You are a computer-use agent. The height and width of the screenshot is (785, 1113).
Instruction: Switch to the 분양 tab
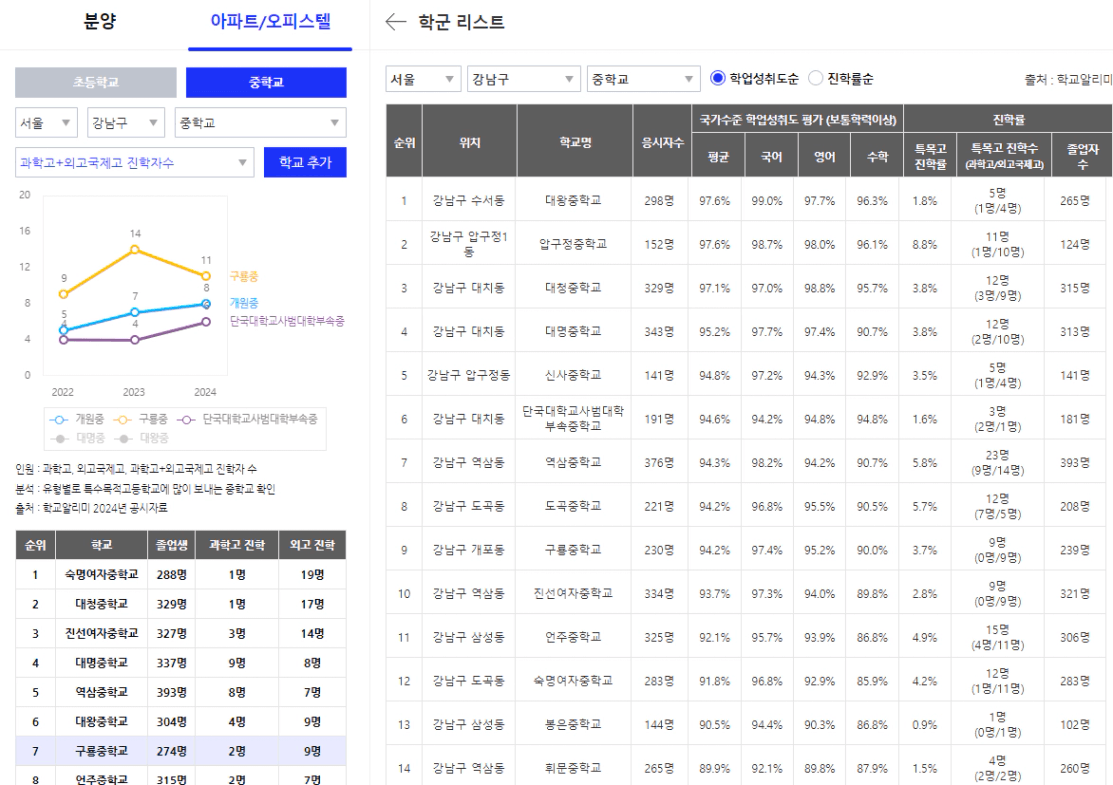coord(99,21)
